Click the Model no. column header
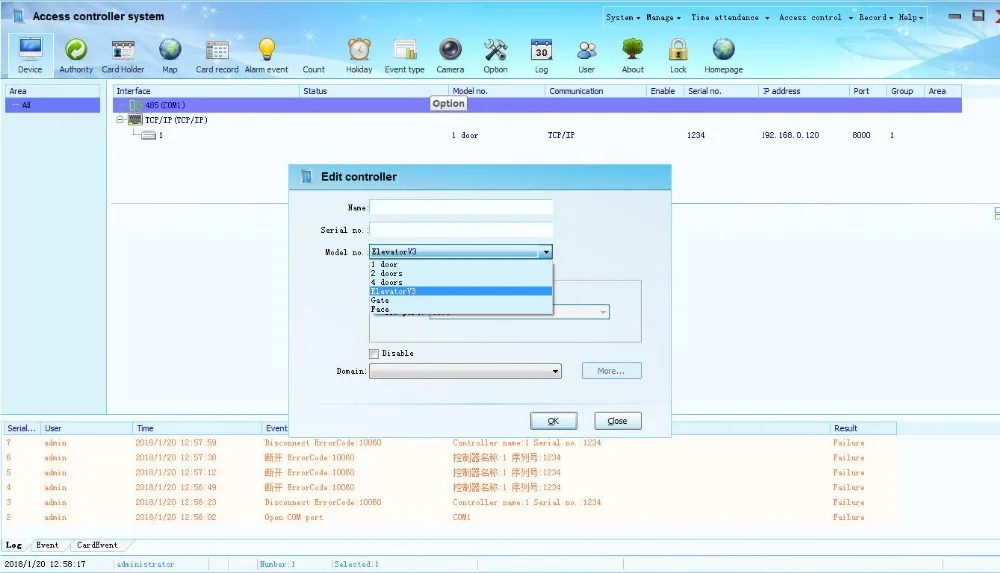Image resolution: width=1000 pixels, height=573 pixels. 496,91
